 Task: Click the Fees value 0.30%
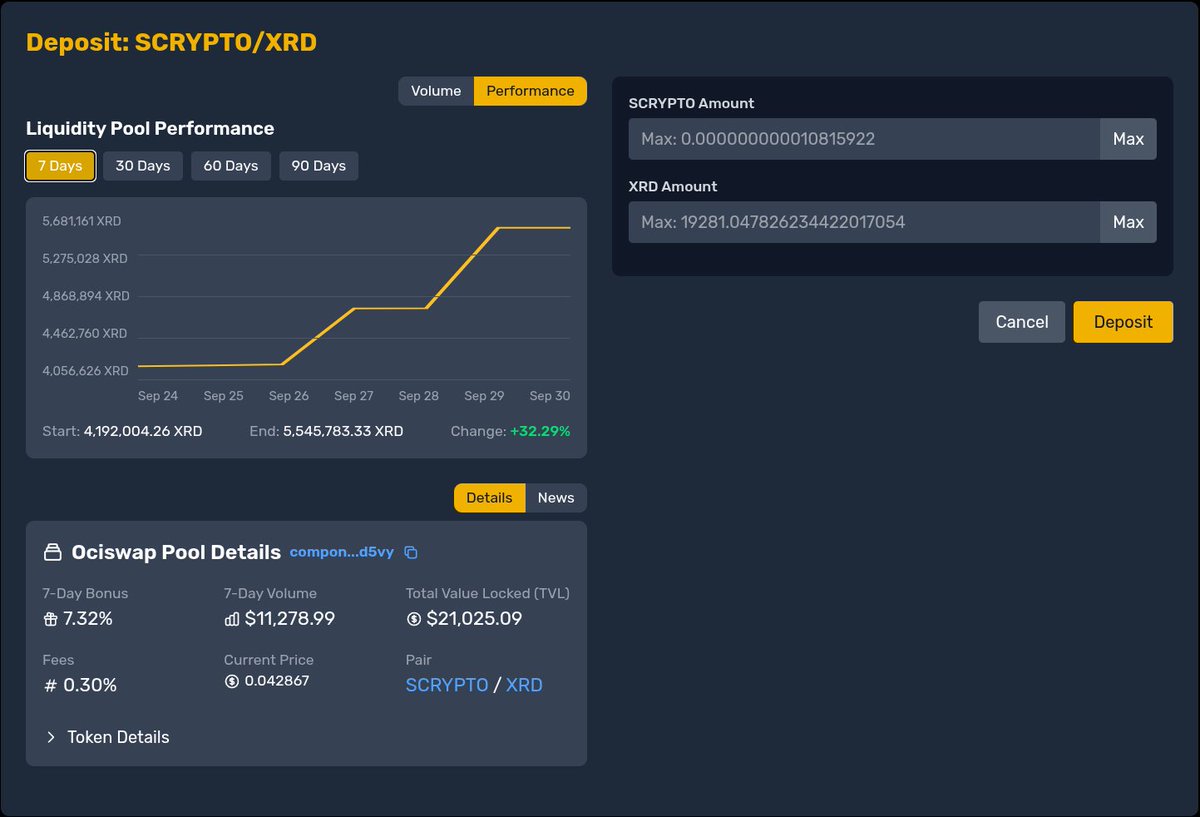click(x=90, y=686)
